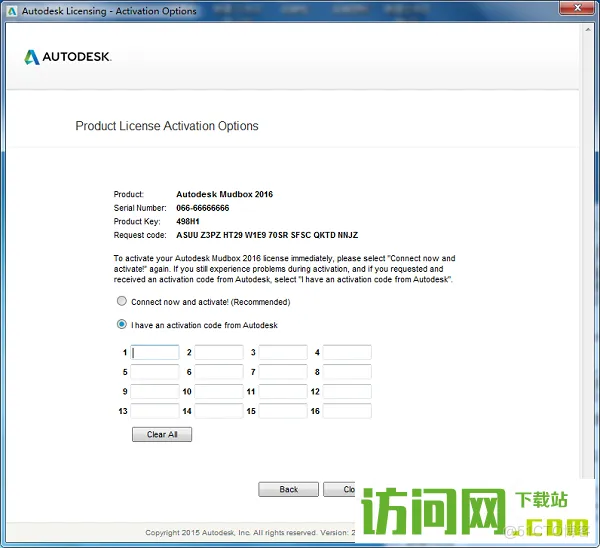Image resolution: width=600 pixels, height=548 pixels.
Task: Click Product License Activation Options heading
Action: click(167, 126)
